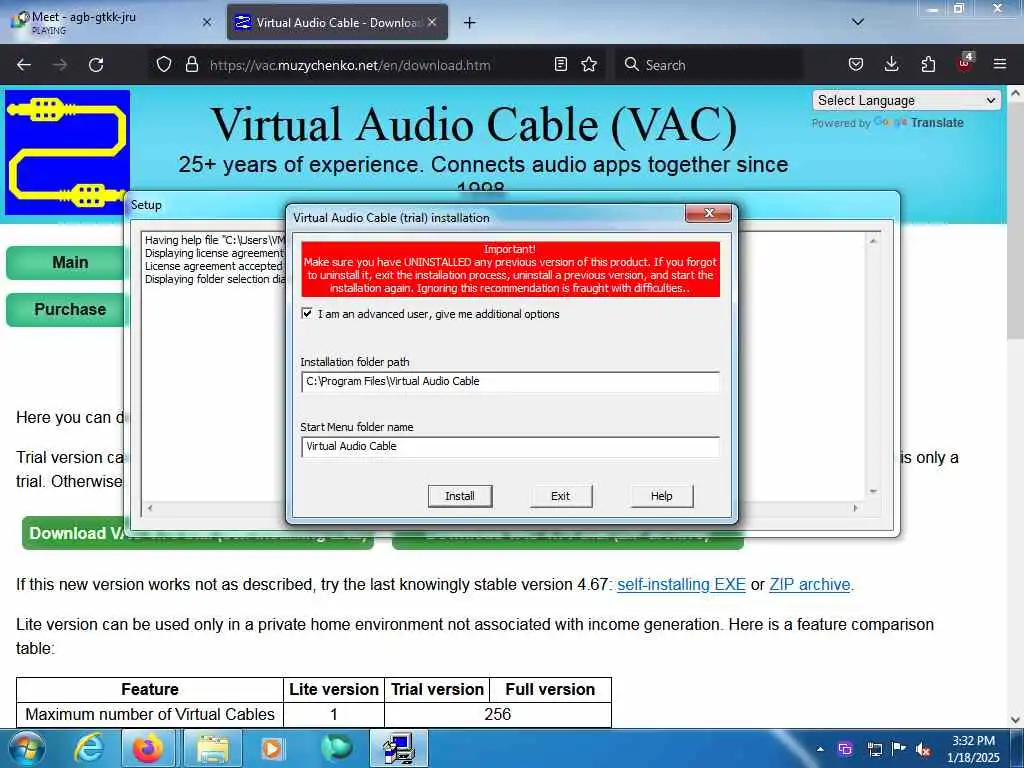Click the page scroll-down arrow
1024x768 pixels.
pyautogui.click(x=1015, y=719)
